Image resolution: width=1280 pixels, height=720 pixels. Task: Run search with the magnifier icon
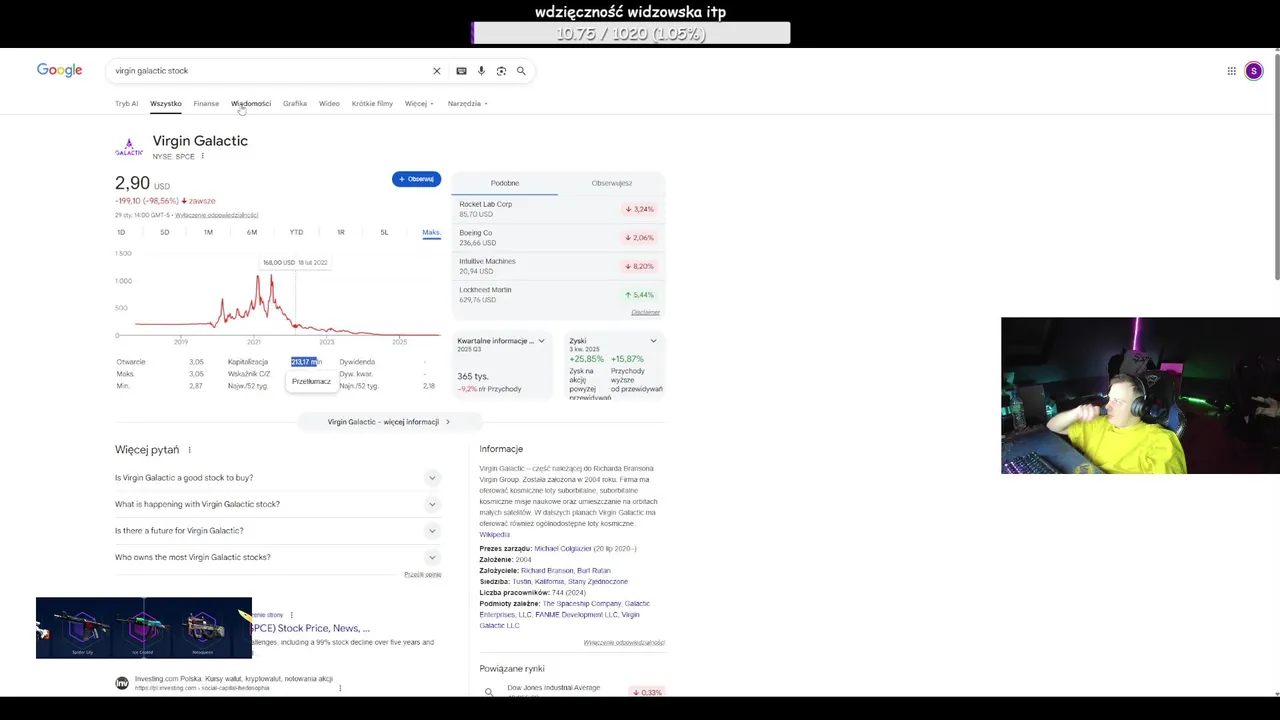pos(521,71)
